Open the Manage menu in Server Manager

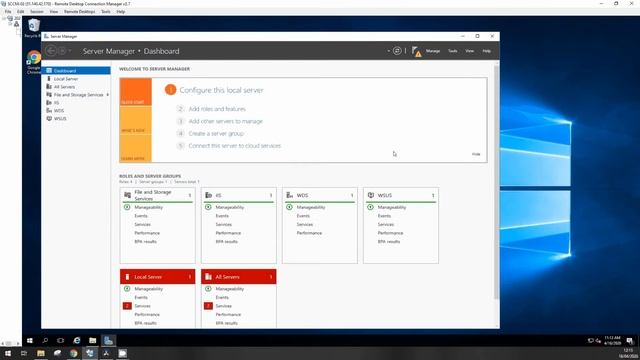(x=433, y=51)
